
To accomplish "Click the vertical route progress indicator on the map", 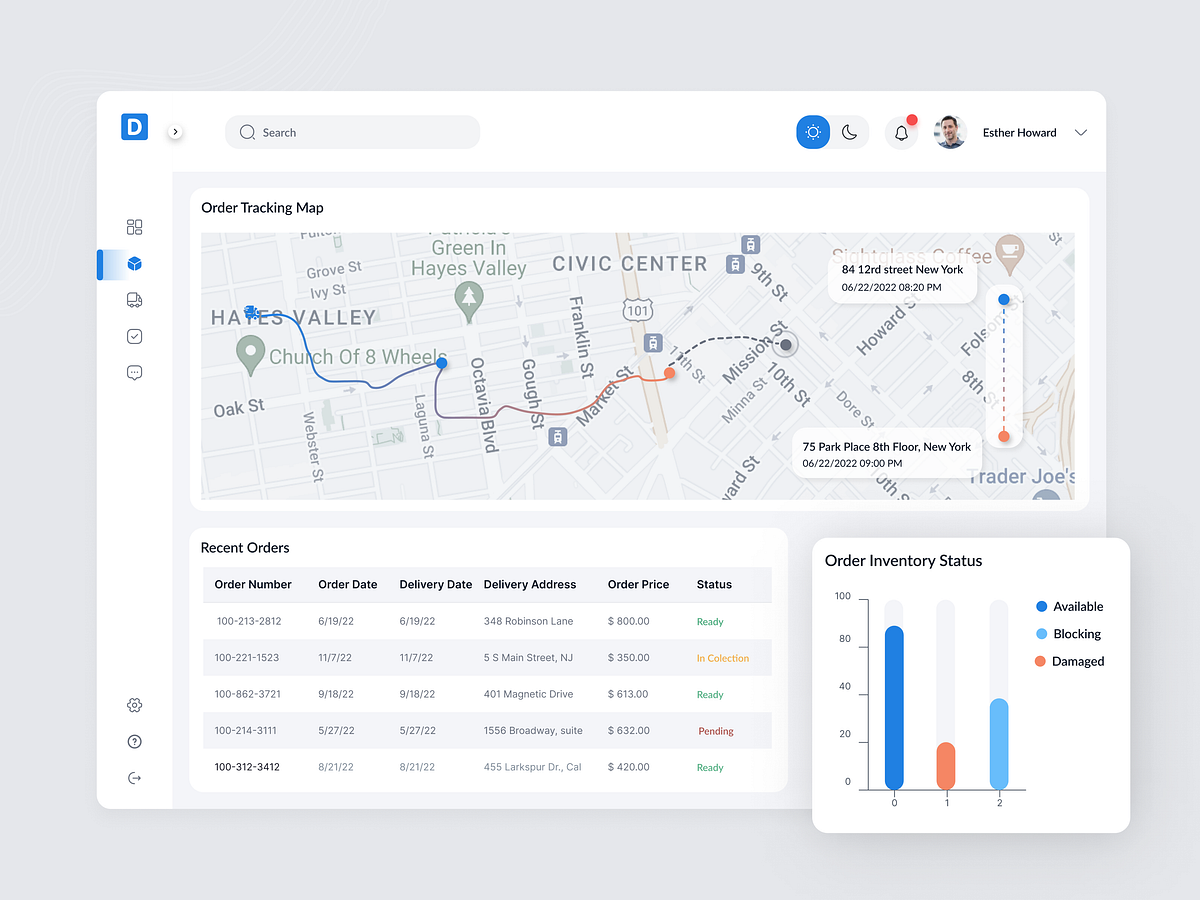I will point(1004,368).
